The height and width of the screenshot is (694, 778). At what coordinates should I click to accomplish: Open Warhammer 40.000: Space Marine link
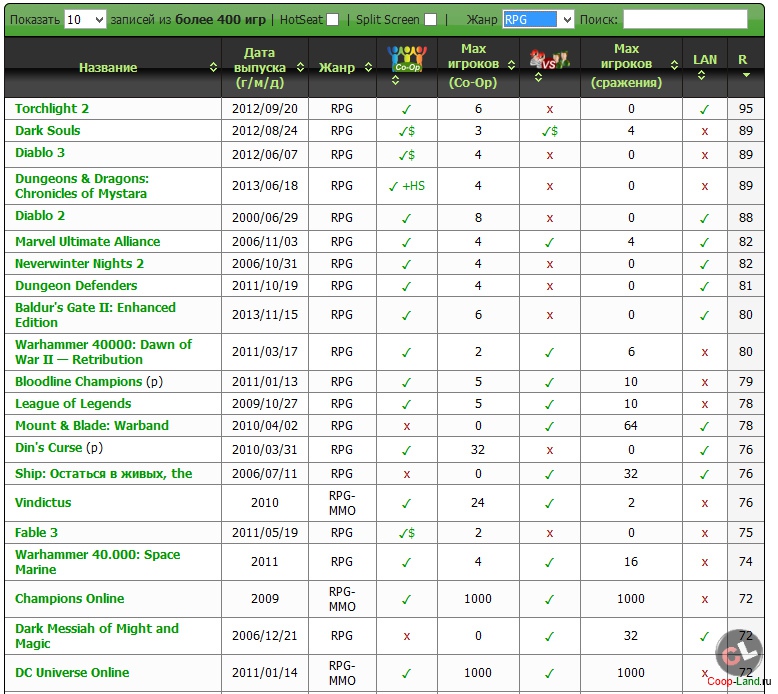(x=98, y=562)
